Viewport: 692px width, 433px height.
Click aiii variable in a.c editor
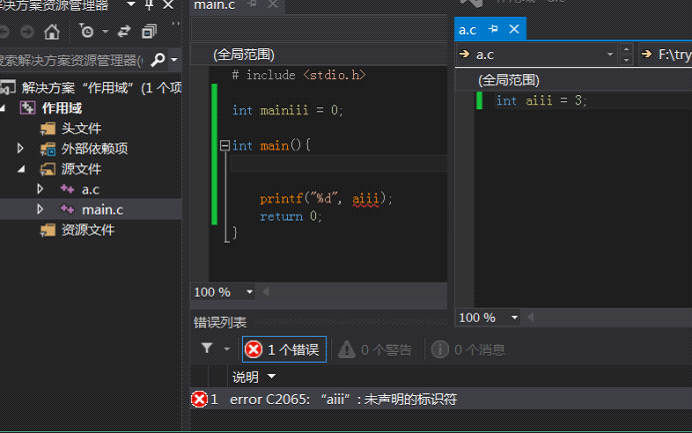tap(539, 101)
